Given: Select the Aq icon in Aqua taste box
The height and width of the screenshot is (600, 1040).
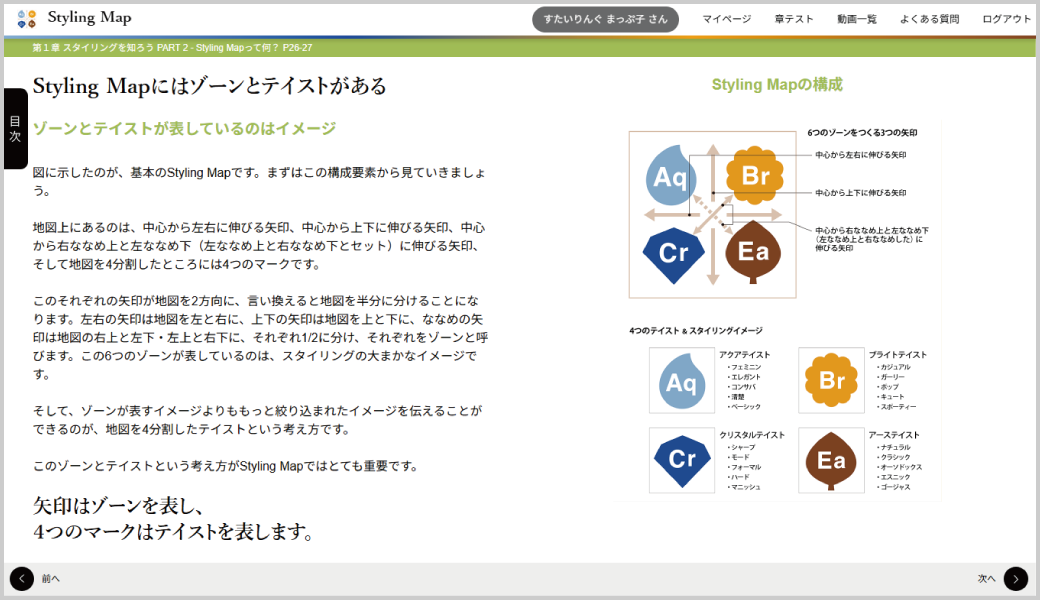Looking at the screenshot, I should coord(681,381).
